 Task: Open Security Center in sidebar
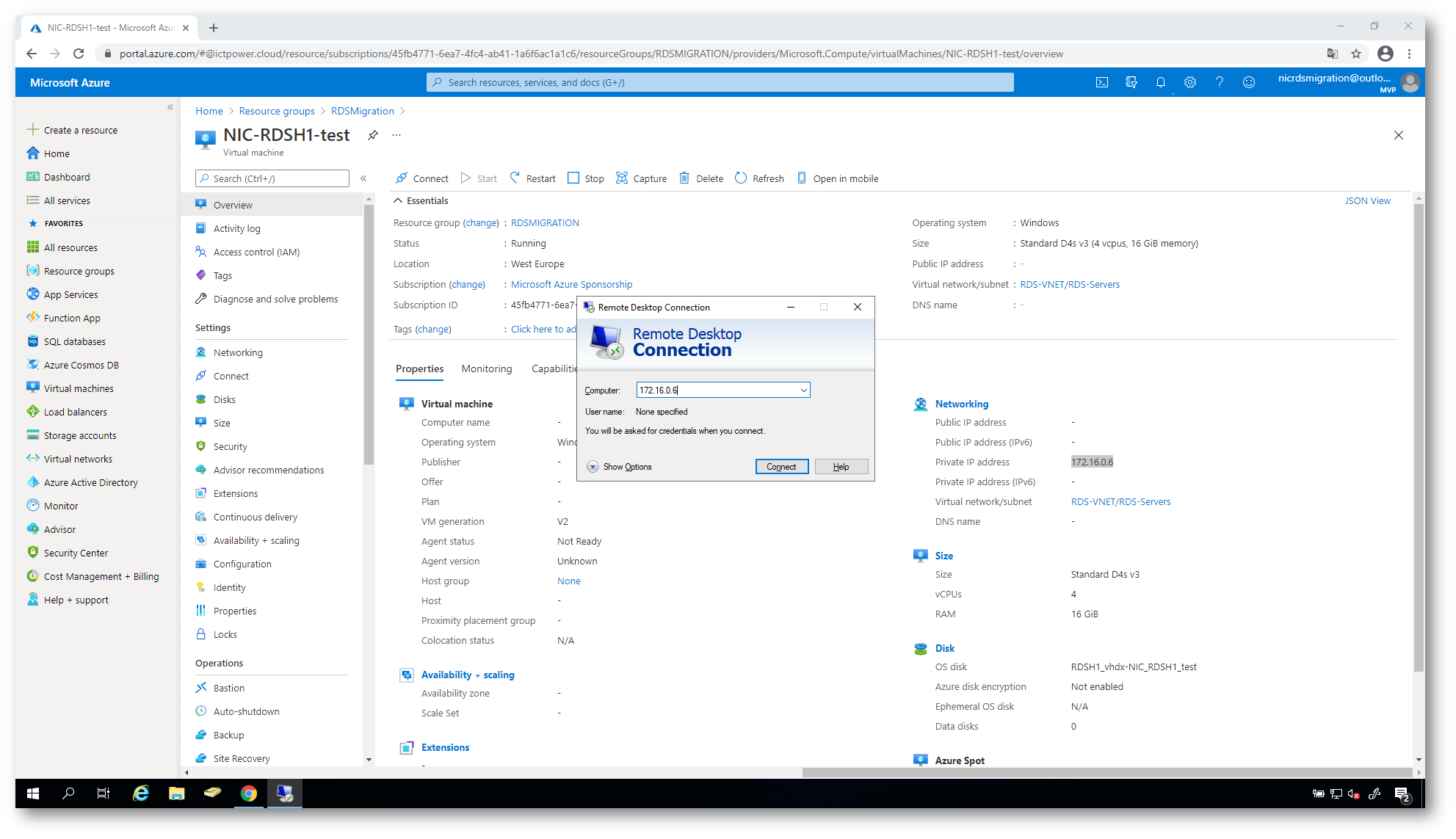[76, 553]
